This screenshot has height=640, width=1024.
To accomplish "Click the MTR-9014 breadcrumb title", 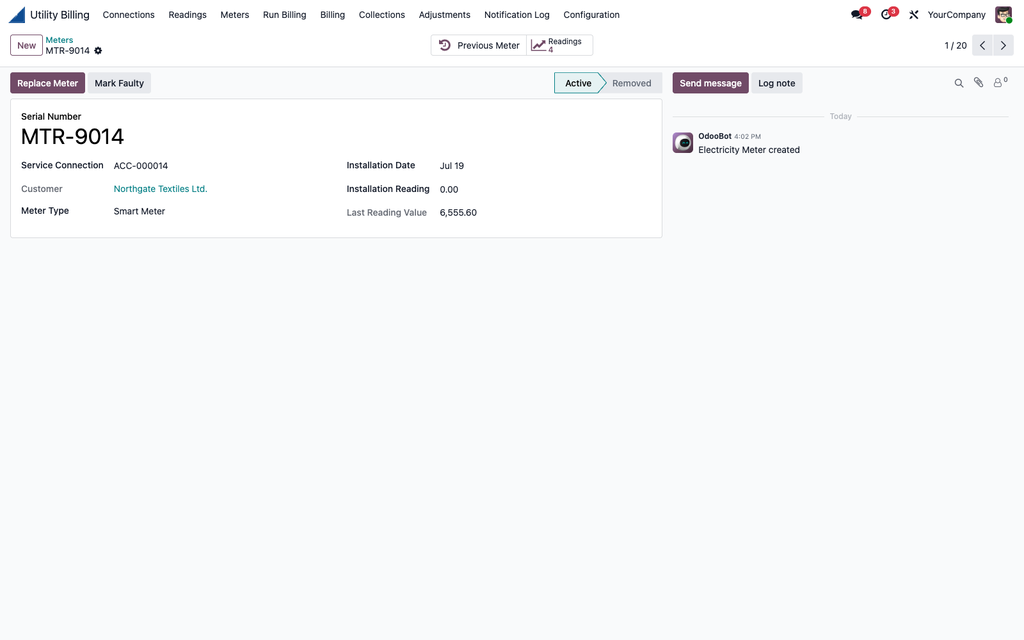I will 67,50.
